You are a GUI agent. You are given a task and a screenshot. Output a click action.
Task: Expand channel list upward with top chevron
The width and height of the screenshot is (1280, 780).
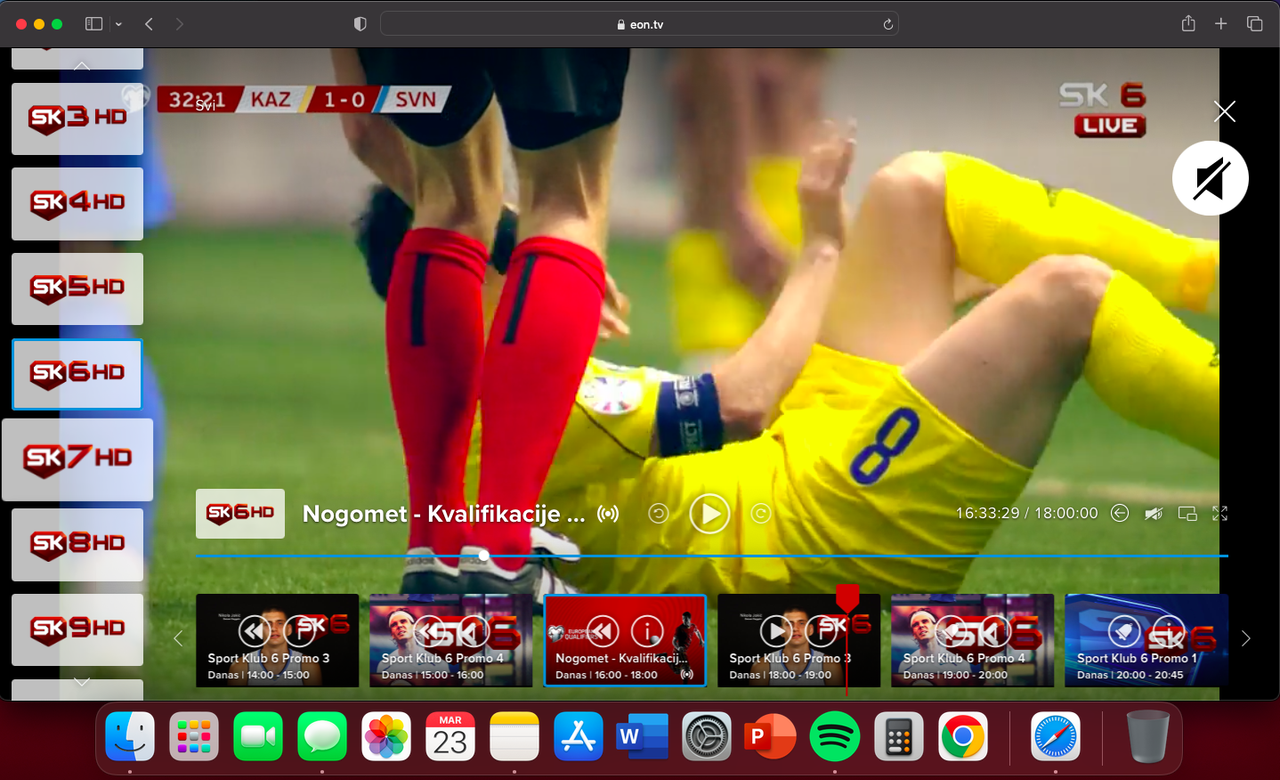pos(82,66)
